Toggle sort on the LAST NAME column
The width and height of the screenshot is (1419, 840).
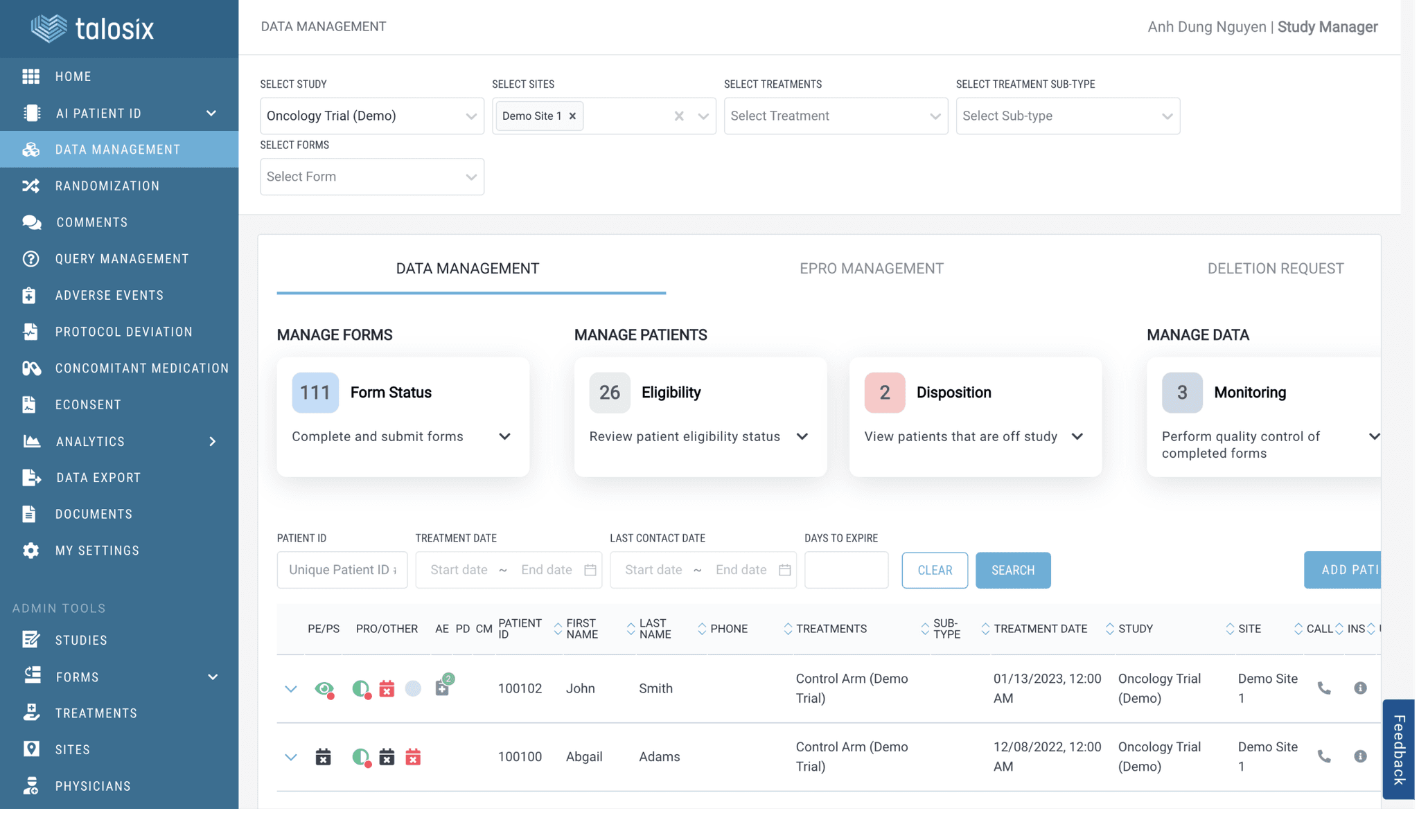pyautogui.click(x=631, y=628)
